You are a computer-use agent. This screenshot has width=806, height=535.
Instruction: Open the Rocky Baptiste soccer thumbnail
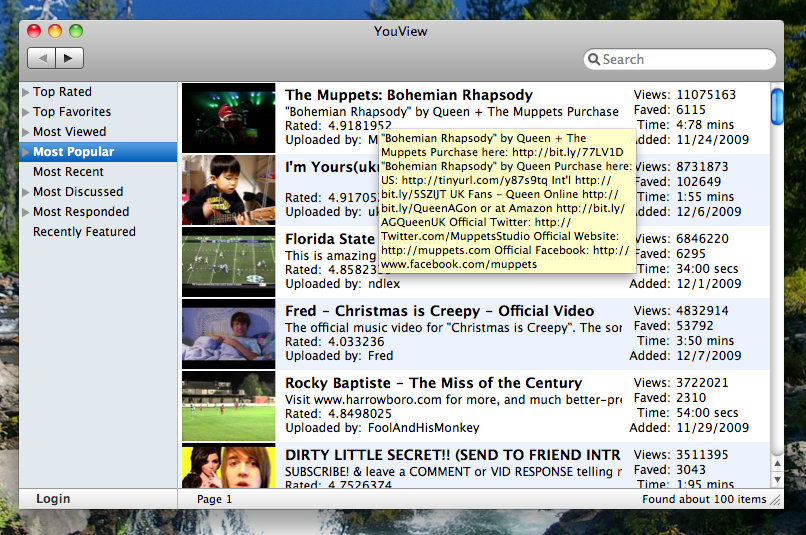[229, 406]
